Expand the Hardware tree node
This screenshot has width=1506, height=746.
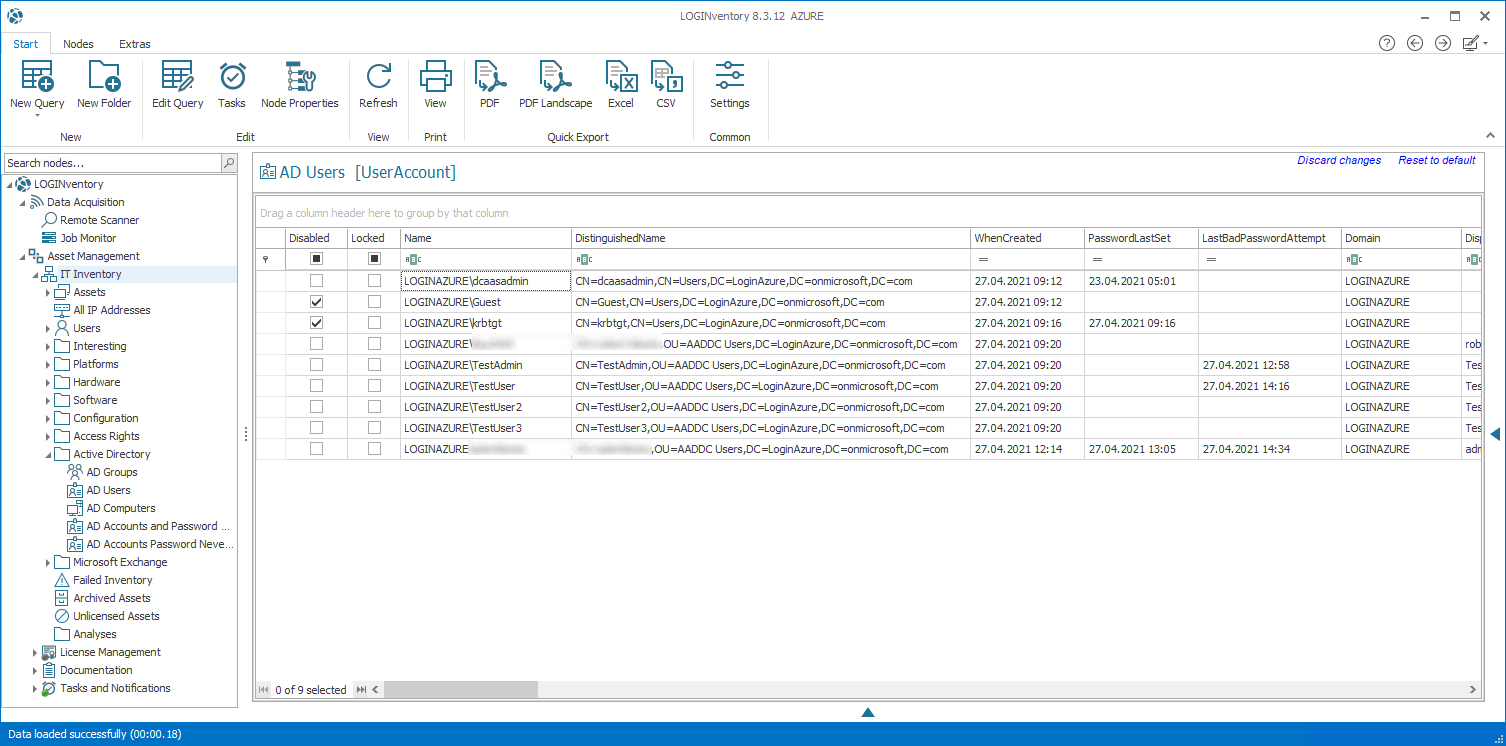pos(47,382)
